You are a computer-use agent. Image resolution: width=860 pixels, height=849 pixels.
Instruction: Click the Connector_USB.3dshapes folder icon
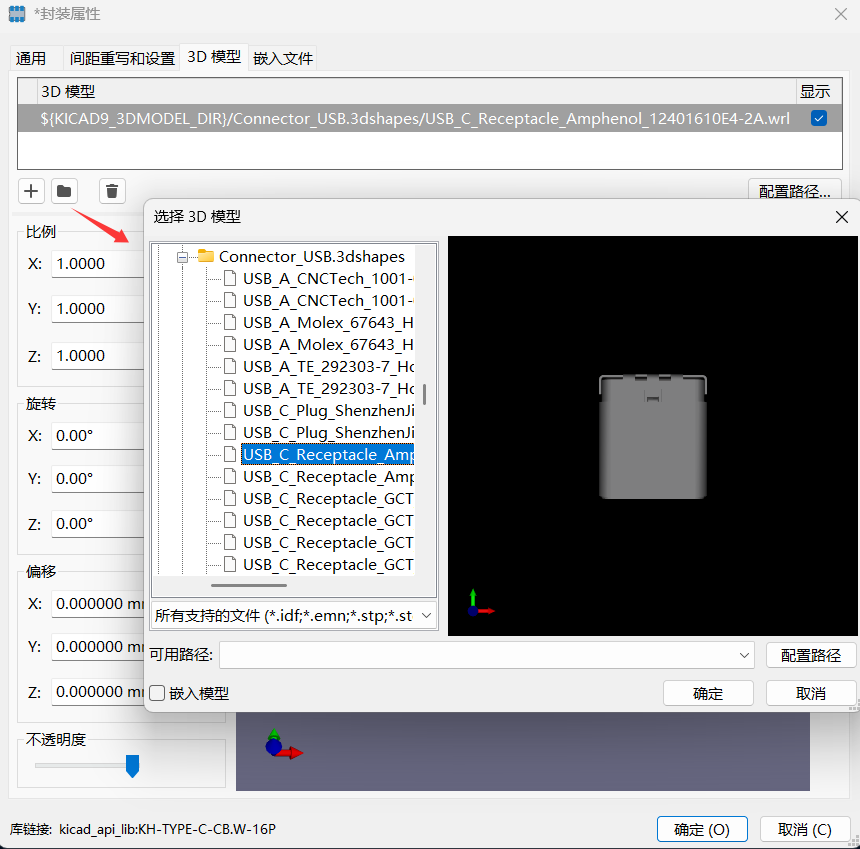click(206, 256)
